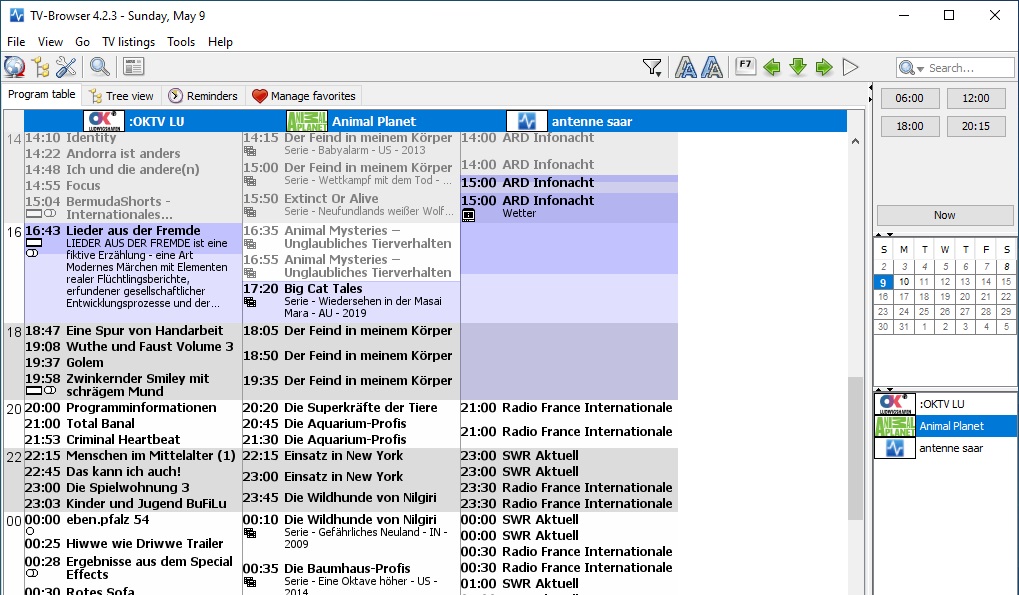Image resolution: width=1019 pixels, height=595 pixels.
Task: Click the OK logo in channel list
Action: (x=895, y=404)
